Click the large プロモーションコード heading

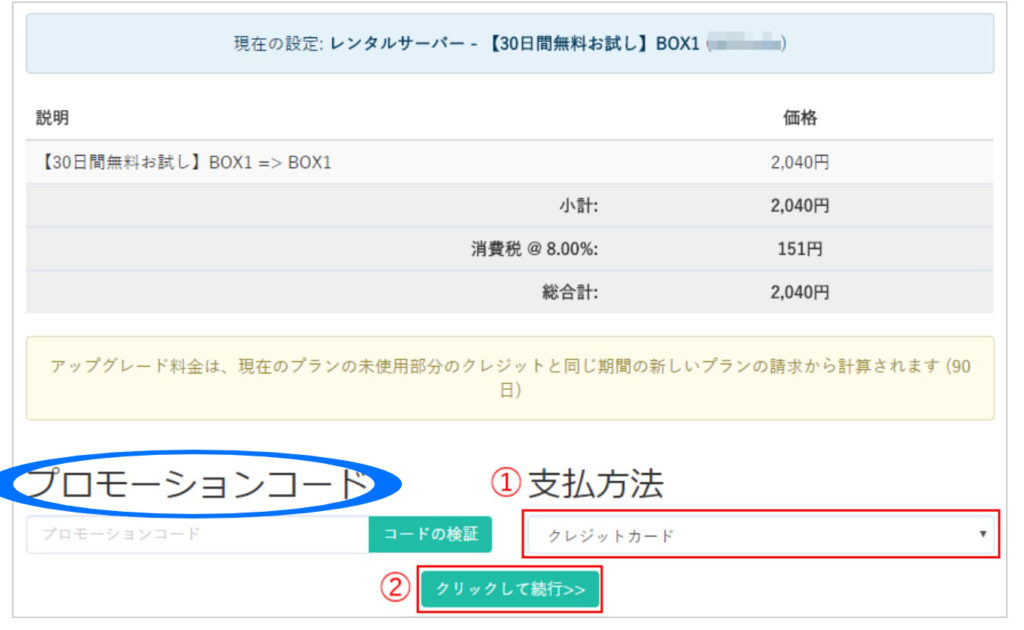coord(198,484)
